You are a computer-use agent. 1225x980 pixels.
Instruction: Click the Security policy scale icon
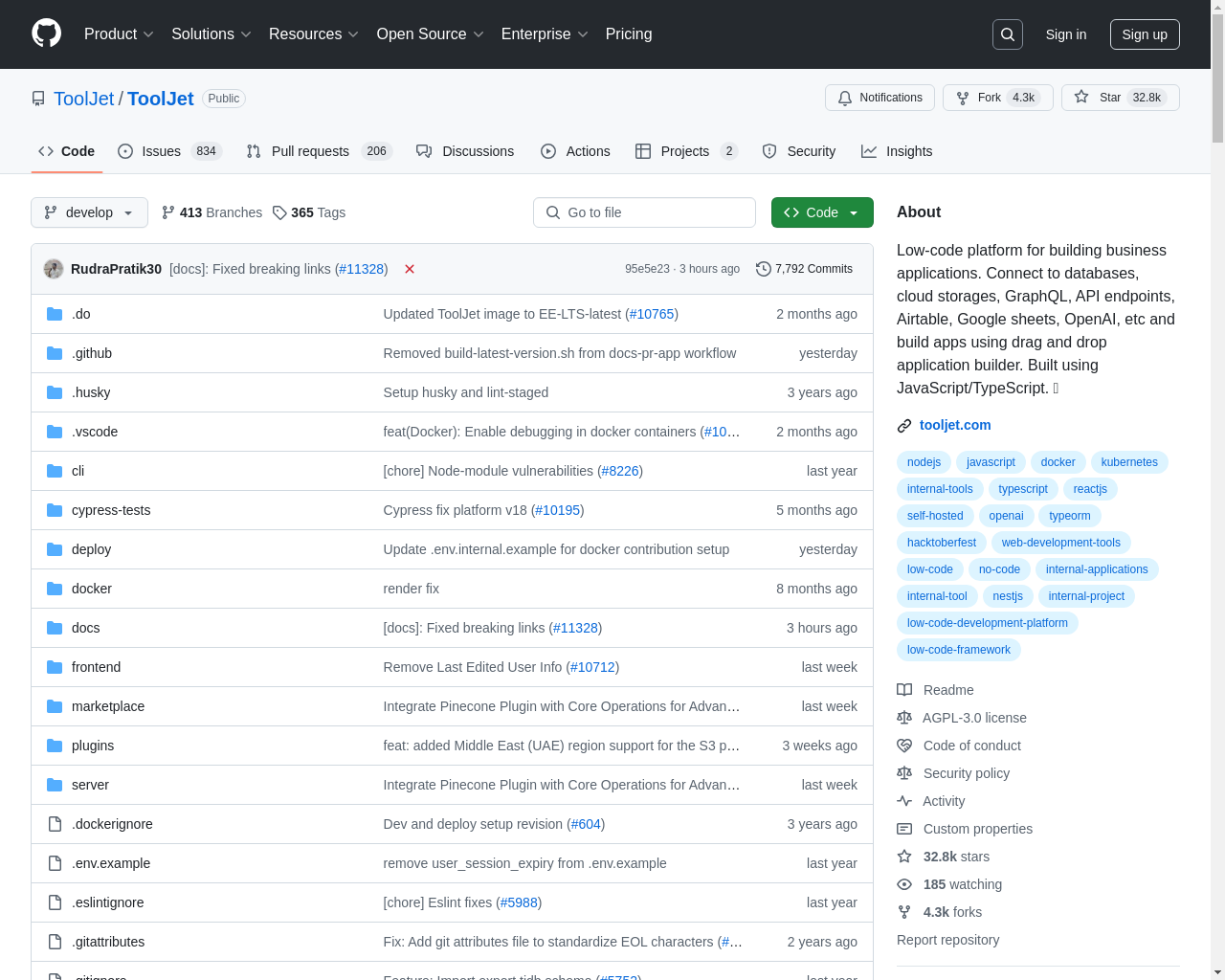pyautogui.click(x=904, y=773)
